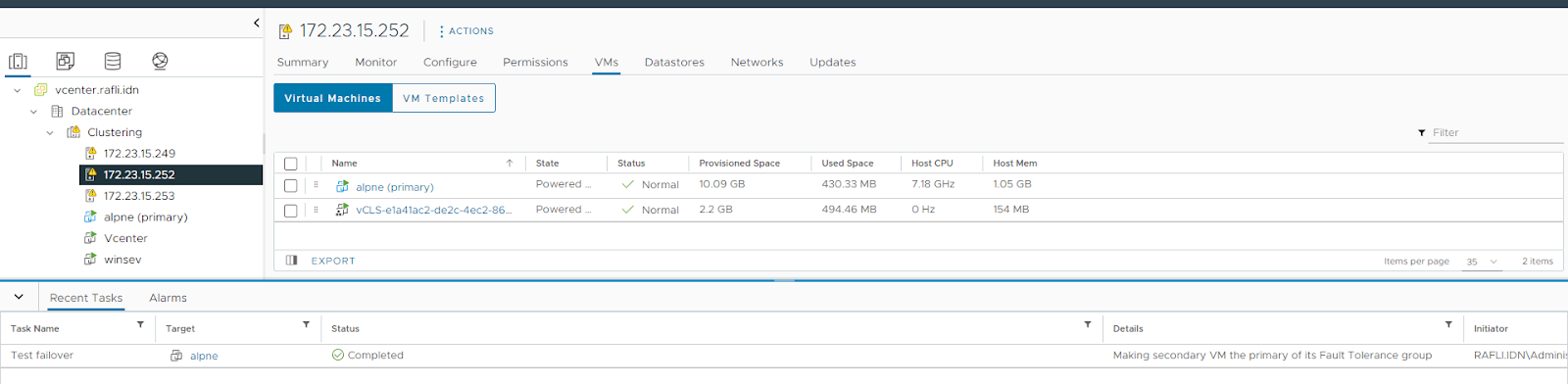Open the Networking inventory icon

pyautogui.click(x=160, y=61)
